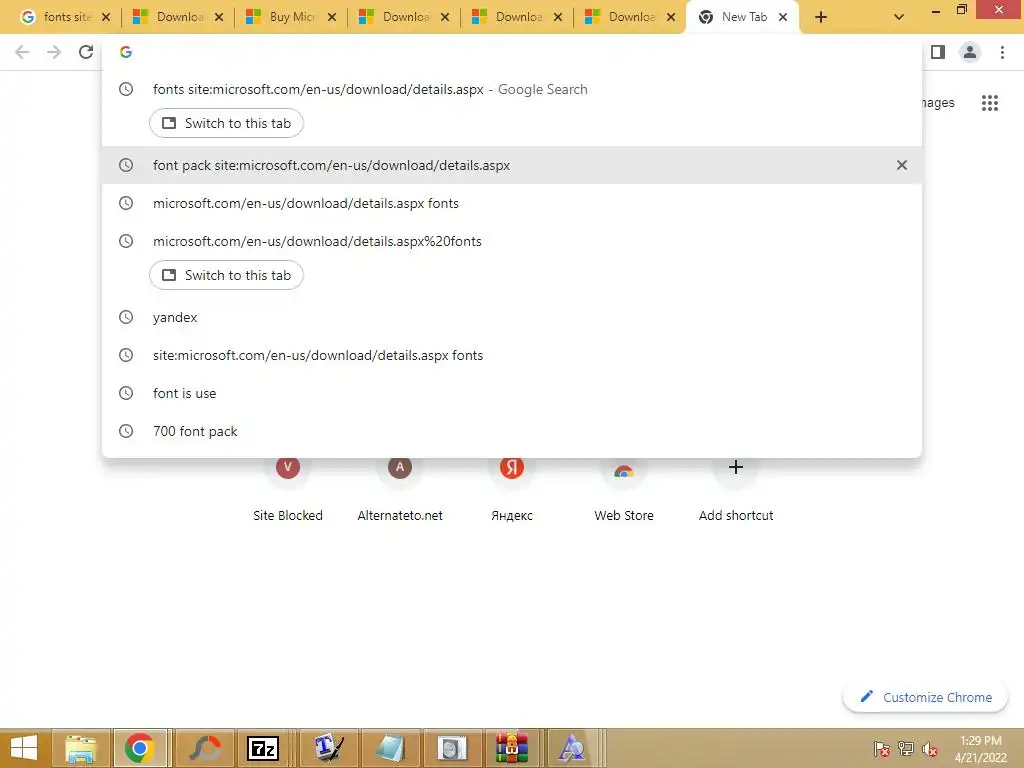Choose suggestion 'fonts site:microsoft.com...' Google Search
1024x768 pixels.
(x=512, y=89)
